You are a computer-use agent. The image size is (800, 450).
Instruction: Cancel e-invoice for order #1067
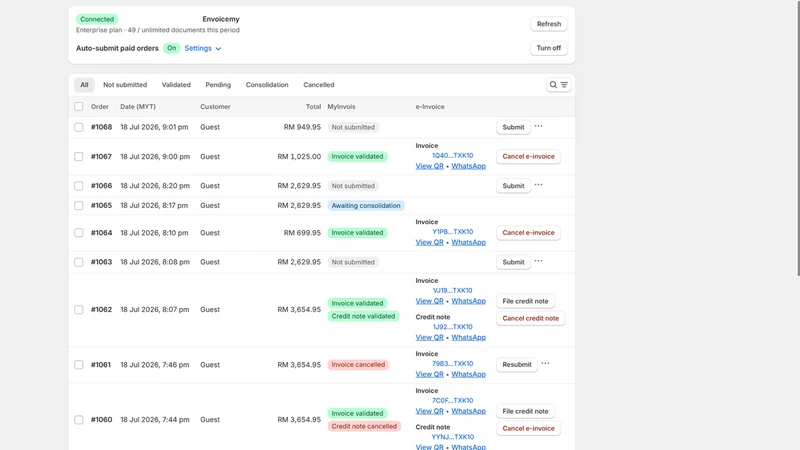[x=528, y=157]
